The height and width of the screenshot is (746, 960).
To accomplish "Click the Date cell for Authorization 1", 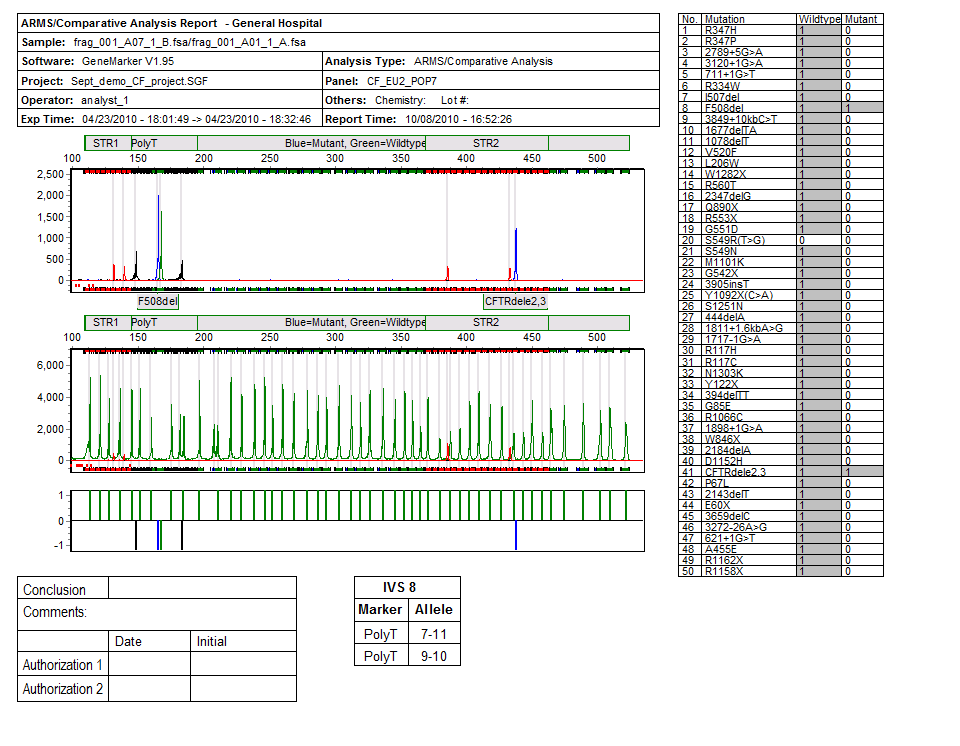I will click(149, 665).
